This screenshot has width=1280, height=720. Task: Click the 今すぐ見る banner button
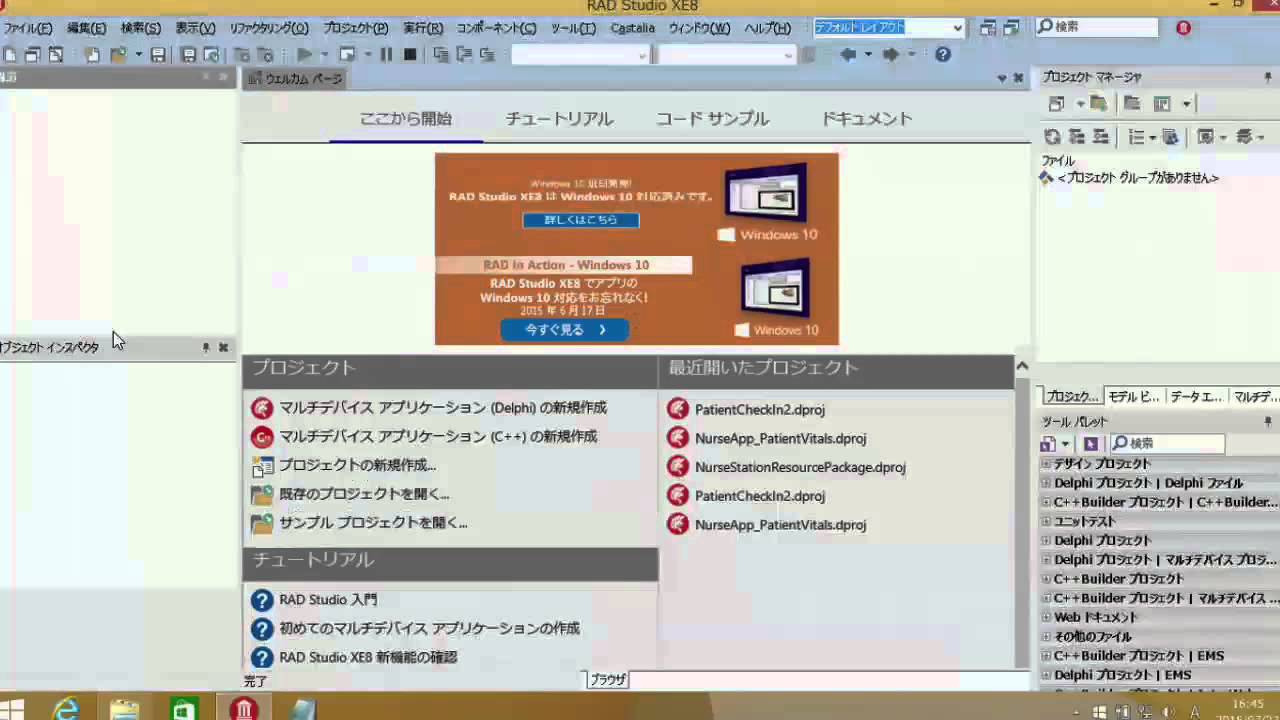pyautogui.click(x=565, y=329)
